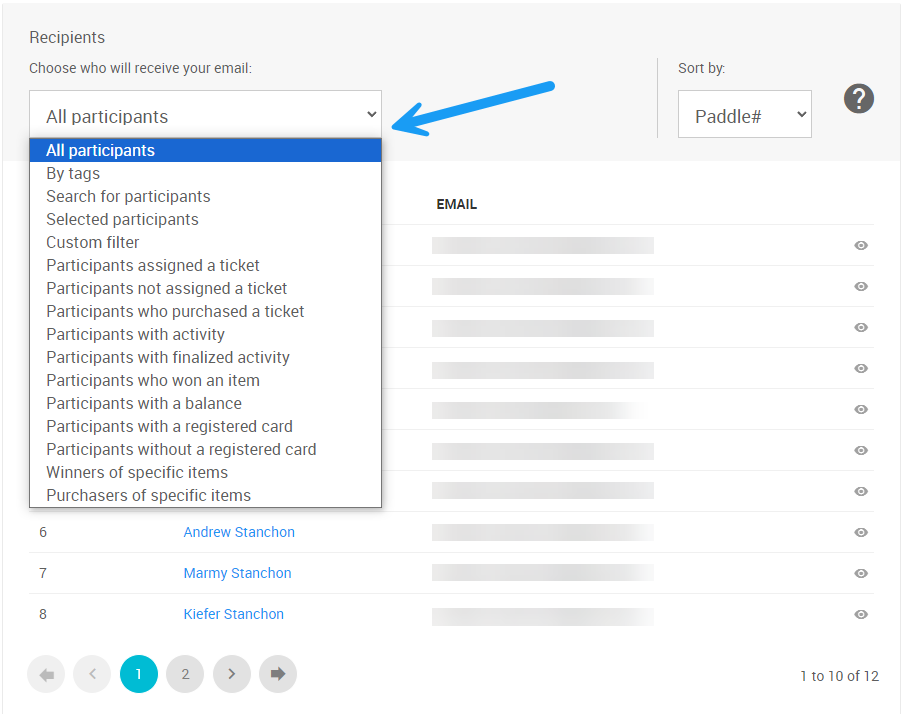Screen dimensions: 903x714
Task: Click the current page 1 button
Action: point(138,674)
